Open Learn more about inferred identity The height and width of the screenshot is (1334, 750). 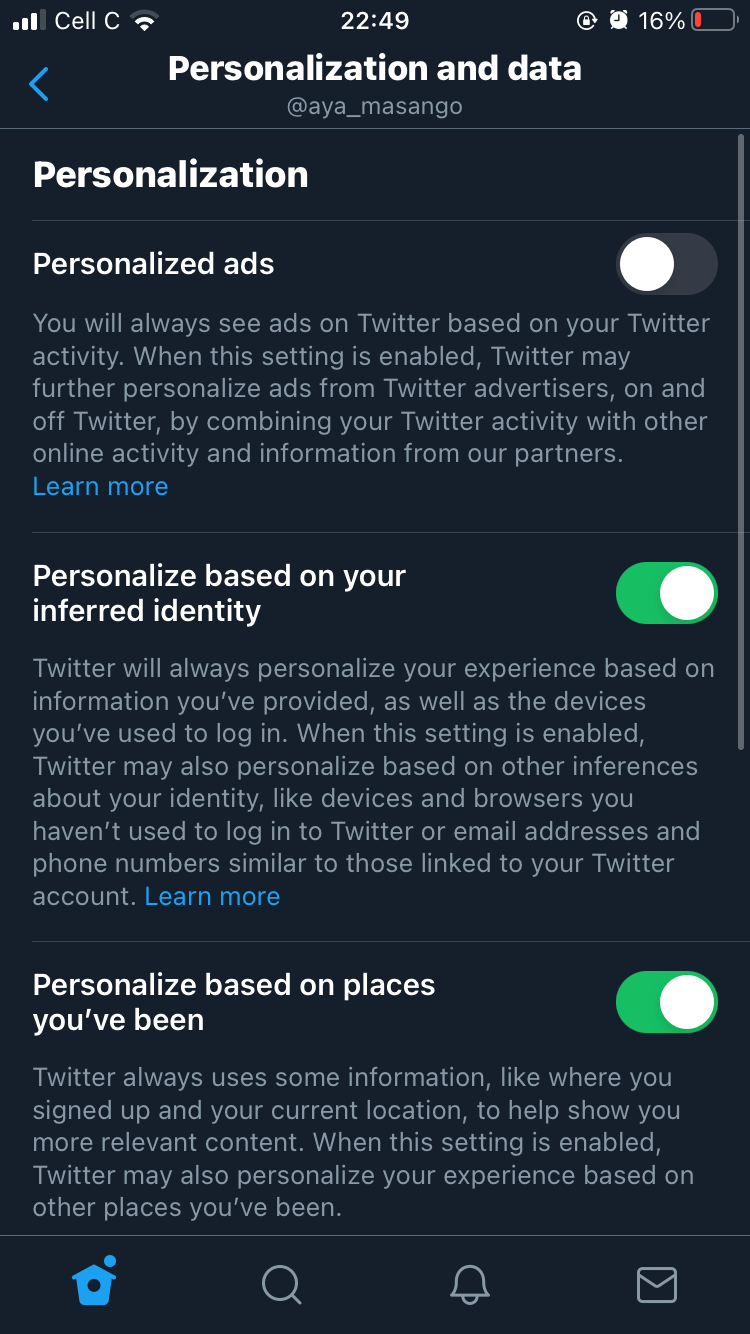point(212,896)
